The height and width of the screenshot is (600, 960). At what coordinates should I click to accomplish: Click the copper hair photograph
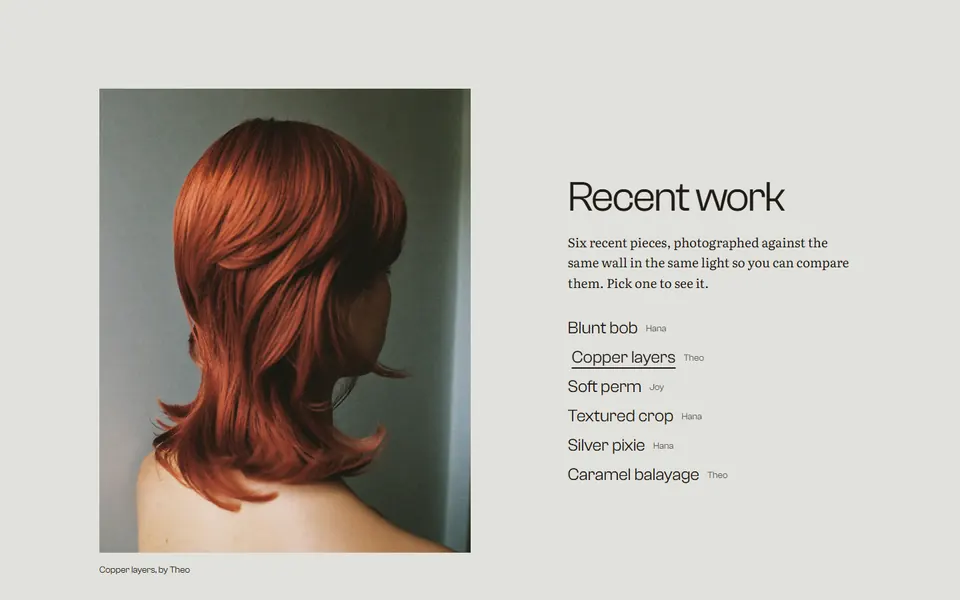click(x=285, y=321)
